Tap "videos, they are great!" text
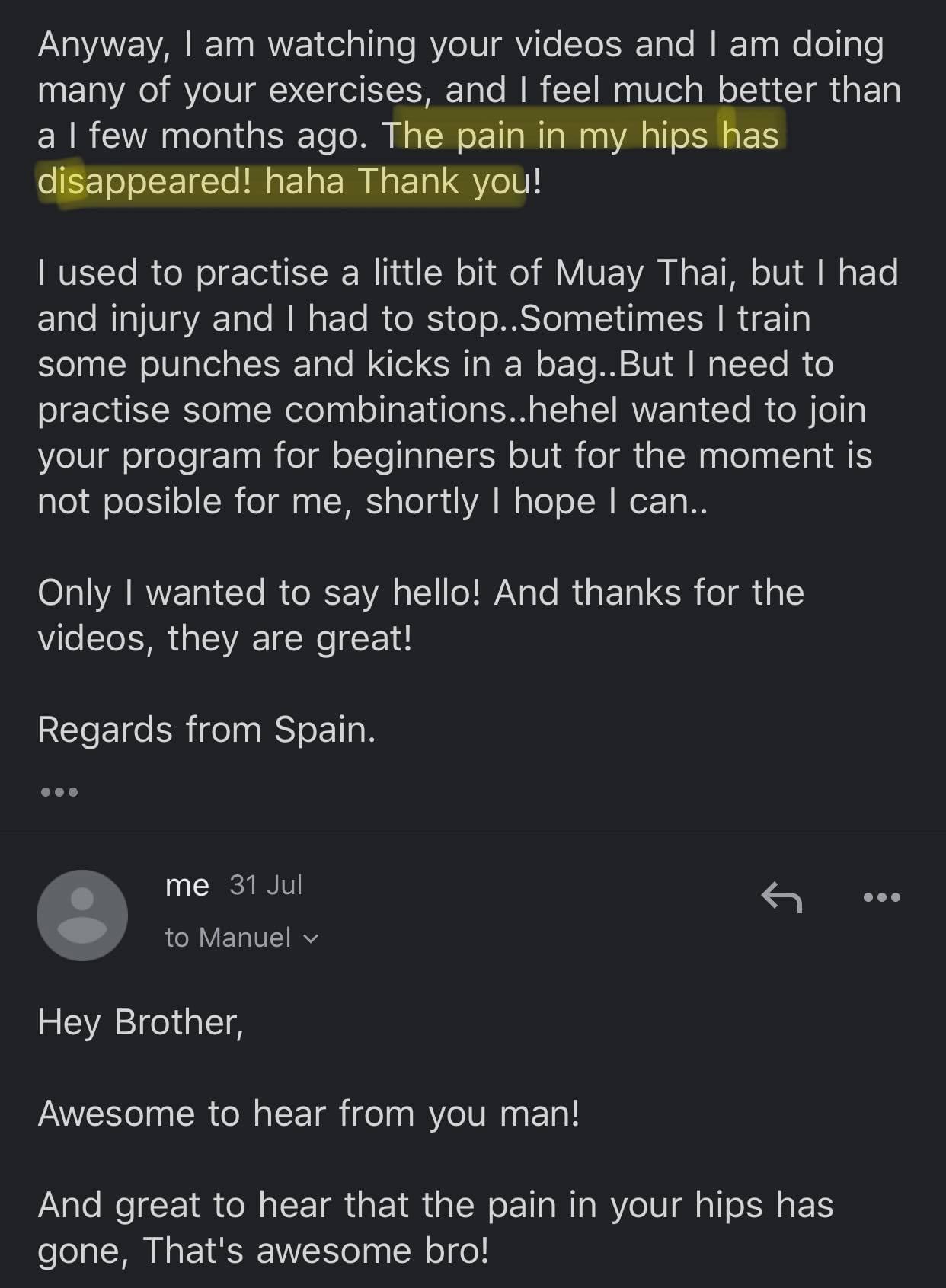Image resolution: width=946 pixels, height=1288 pixels. (225, 638)
